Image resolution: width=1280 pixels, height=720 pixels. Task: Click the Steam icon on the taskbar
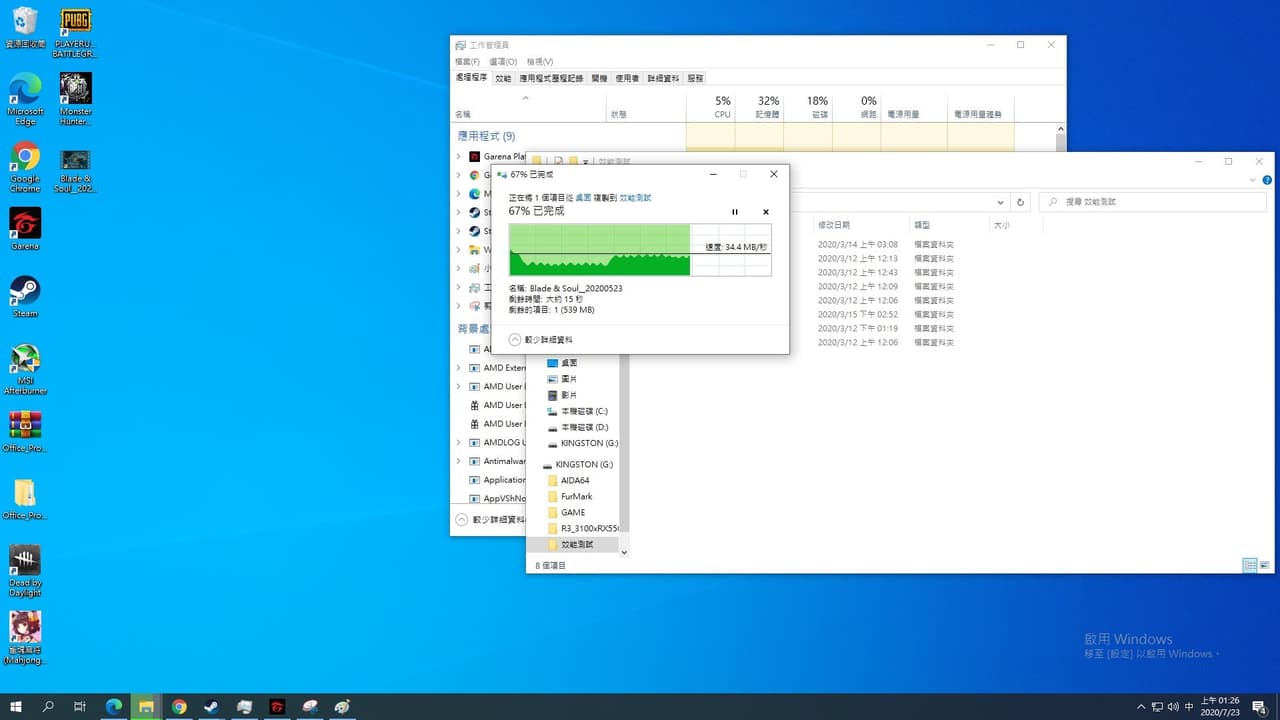(212, 706)
